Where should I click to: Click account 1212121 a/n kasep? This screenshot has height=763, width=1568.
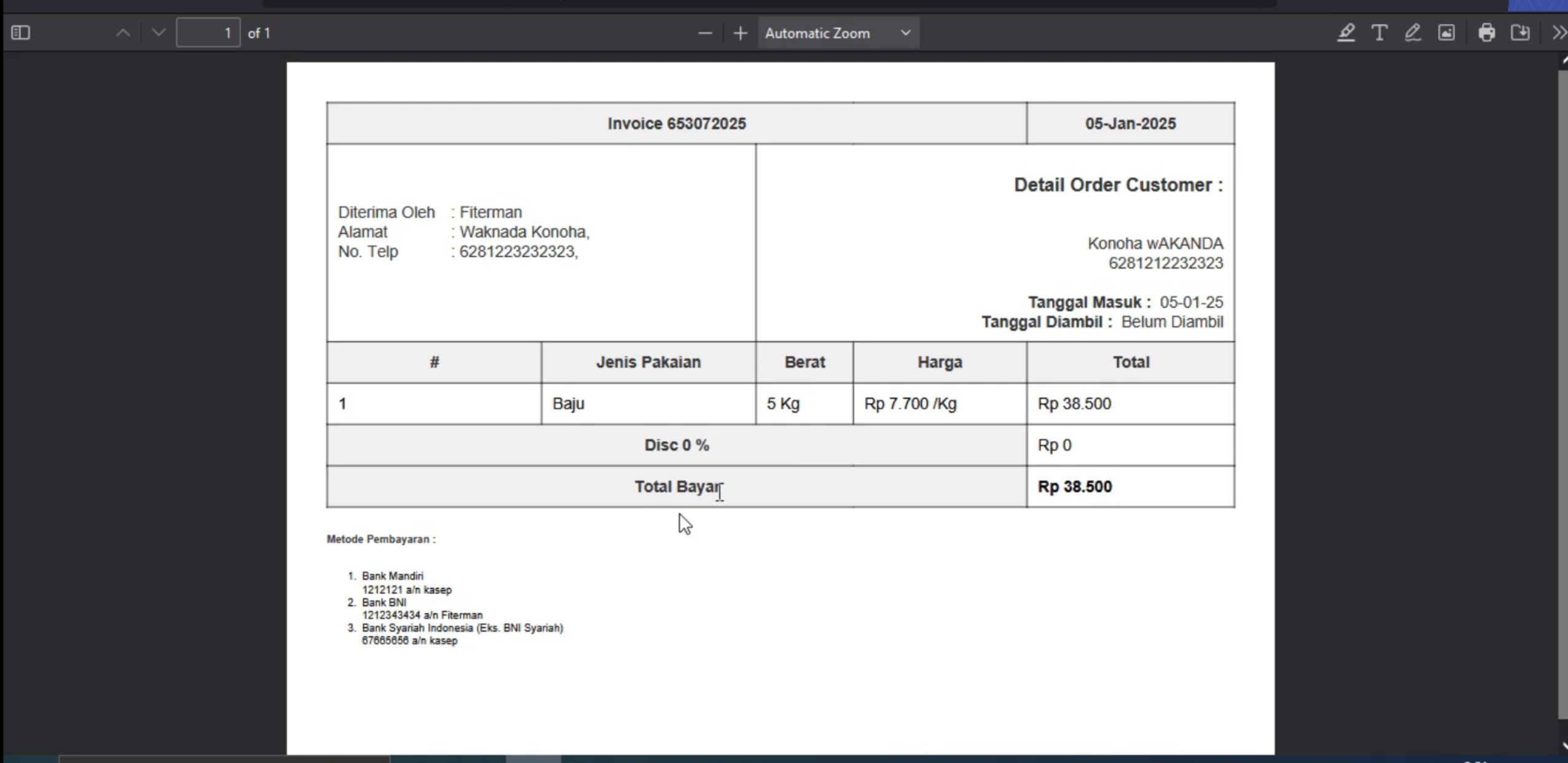407,590
